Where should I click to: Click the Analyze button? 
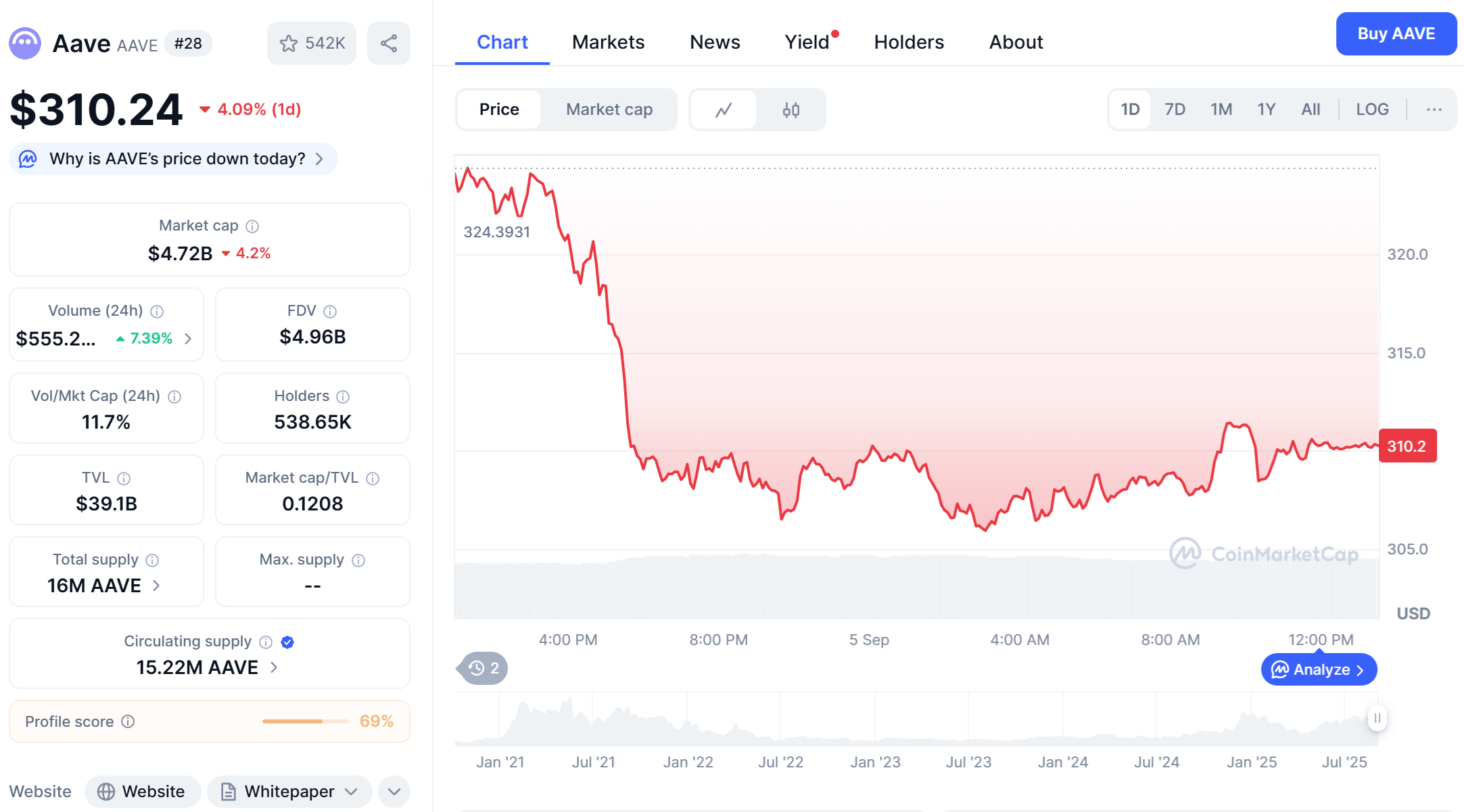(x=1319, y=669)
